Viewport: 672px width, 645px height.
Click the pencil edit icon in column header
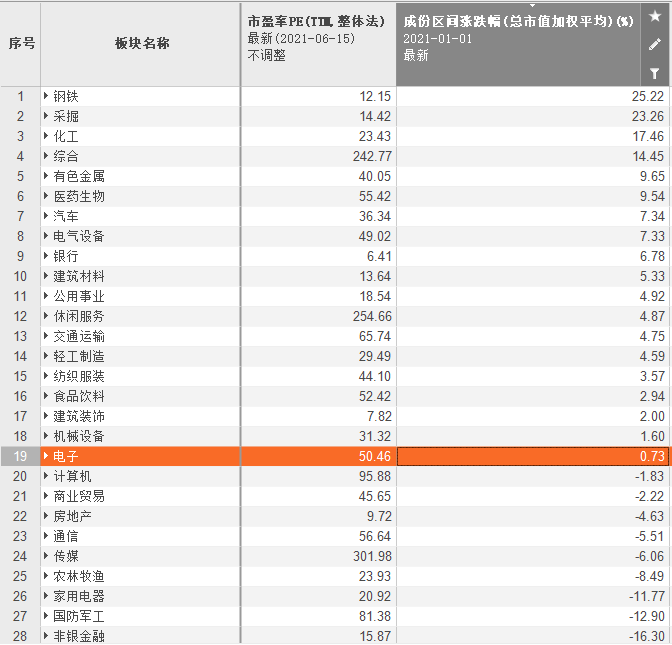click(x=655, y=44)
